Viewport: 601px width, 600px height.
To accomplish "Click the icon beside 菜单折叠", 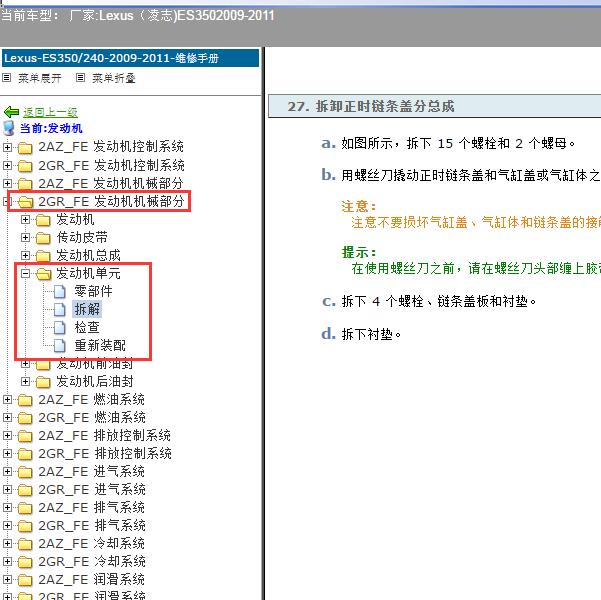I will click(x=80, y=78).
